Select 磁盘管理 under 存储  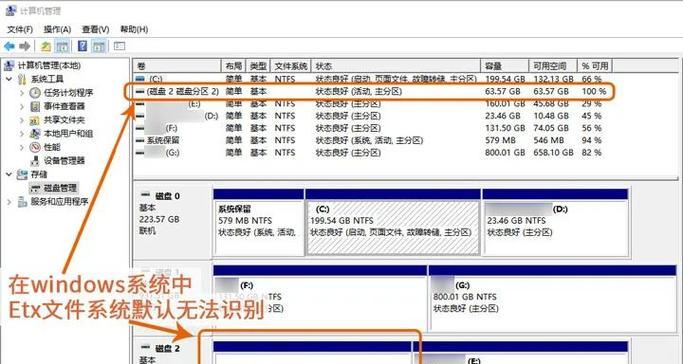click(60, 188)
